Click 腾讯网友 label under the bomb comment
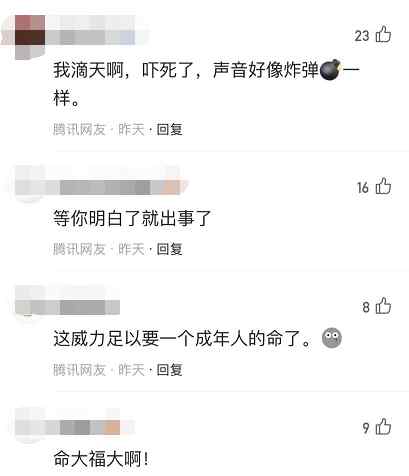 (x=79, y=129)
